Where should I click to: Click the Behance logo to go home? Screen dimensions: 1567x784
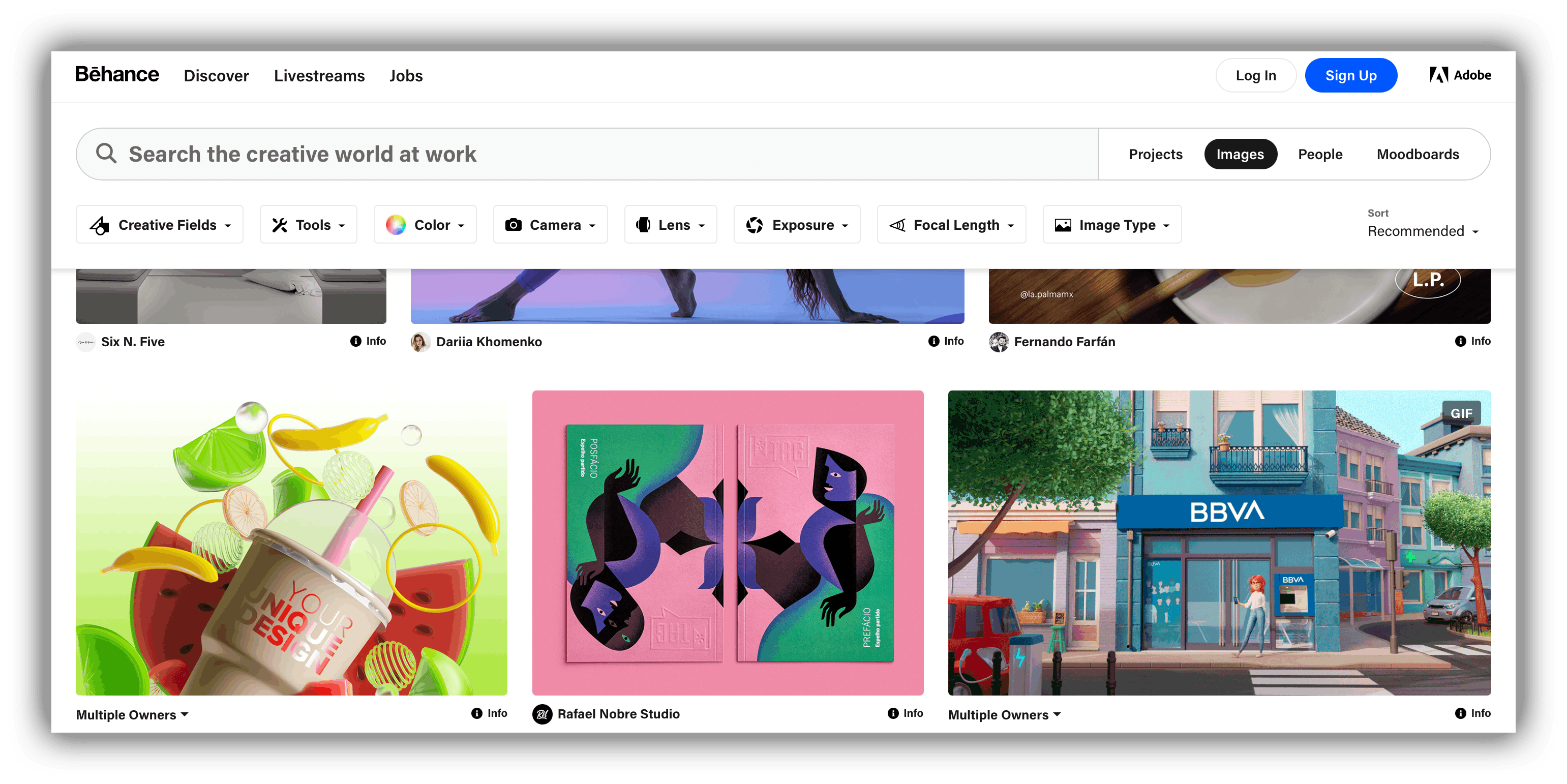pyautogui.click(x=116, y=75)
